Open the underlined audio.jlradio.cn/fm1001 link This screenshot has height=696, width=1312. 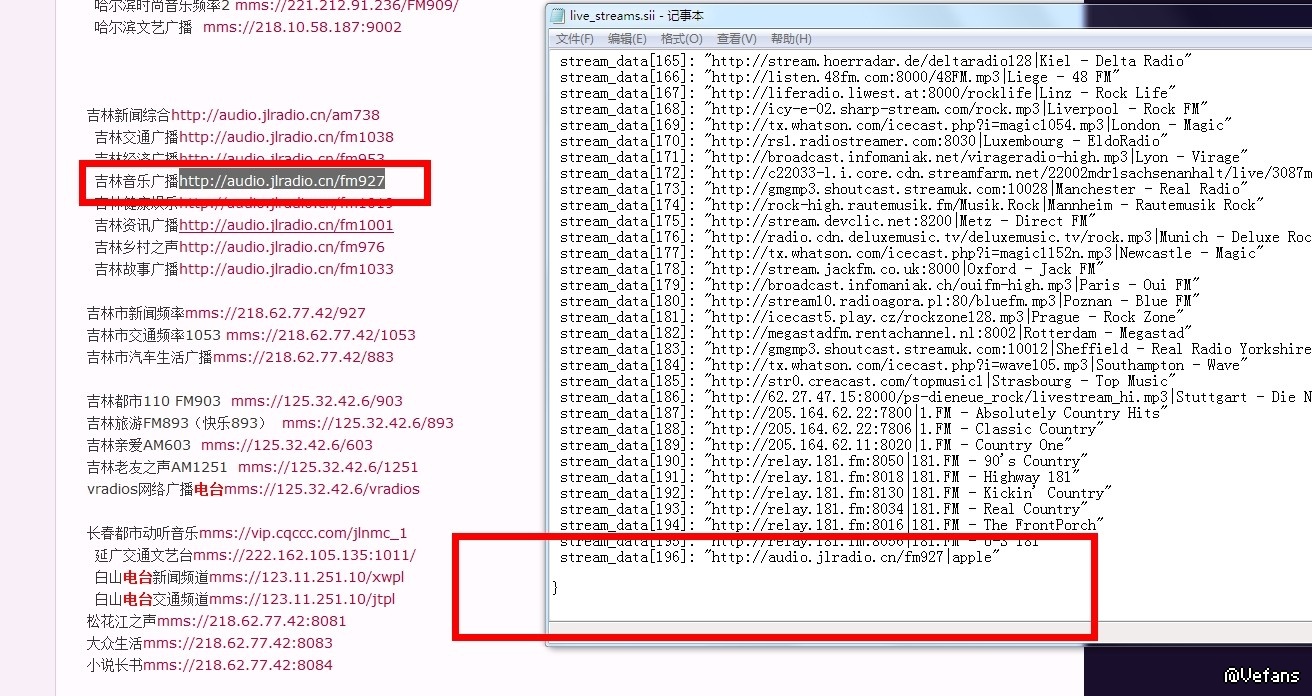pyautogui.click(x=287, y=225)
